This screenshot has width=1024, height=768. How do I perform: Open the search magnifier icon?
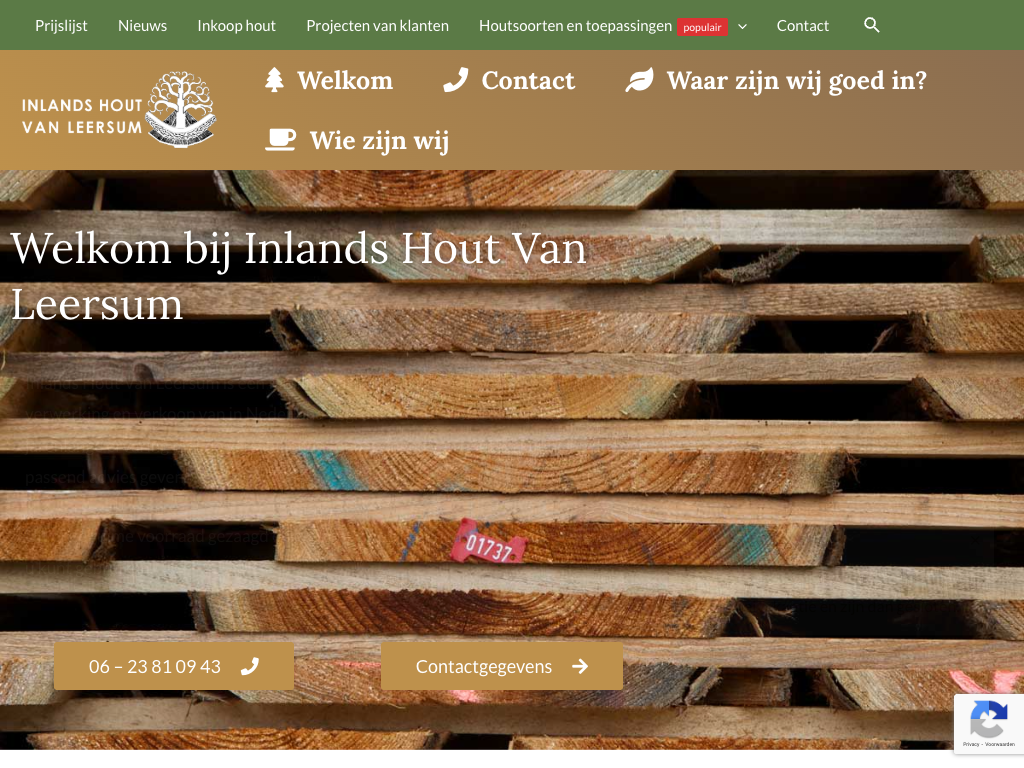pos(871,25)
